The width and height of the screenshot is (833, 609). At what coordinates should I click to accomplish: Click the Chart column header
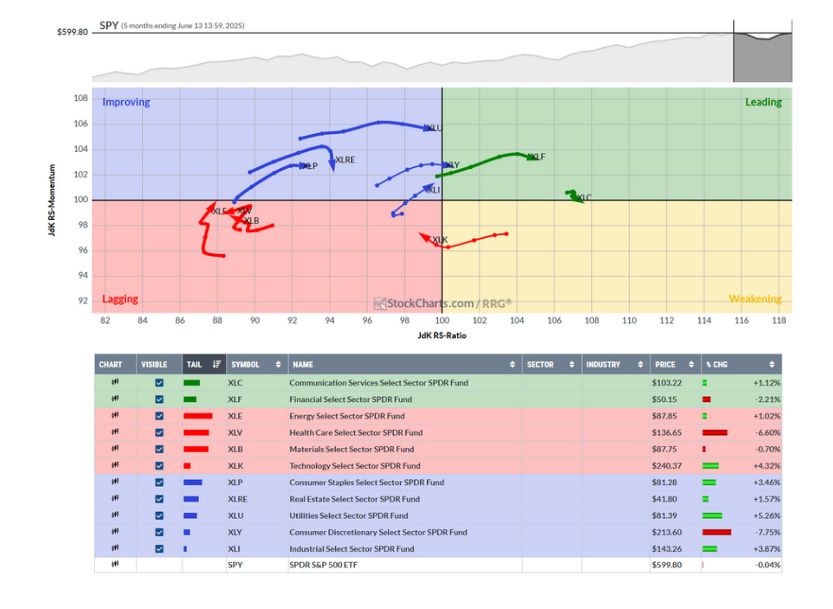click(115, 365)
